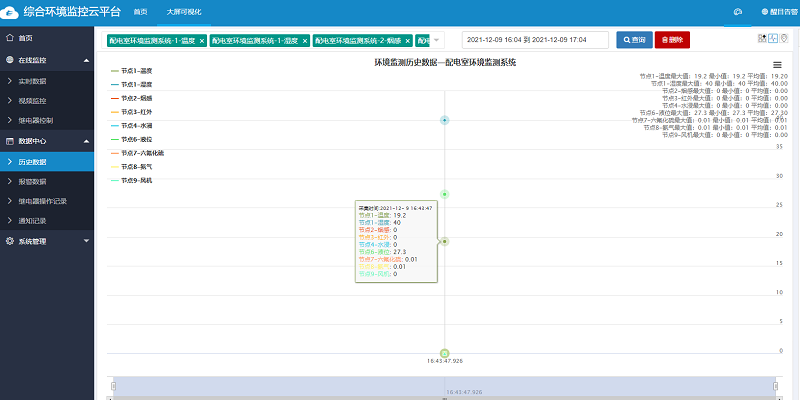The height and width of the screenshot is (400, 800).
Task: Expand the 系统管理 sidebar section
Action: point(86,241)
